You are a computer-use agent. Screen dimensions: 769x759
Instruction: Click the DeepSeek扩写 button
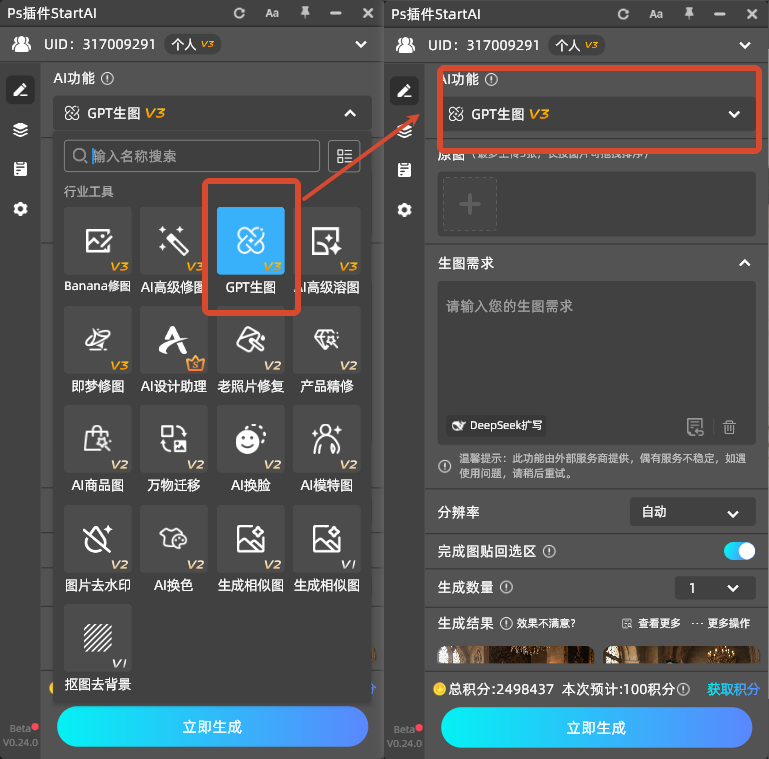496,425
